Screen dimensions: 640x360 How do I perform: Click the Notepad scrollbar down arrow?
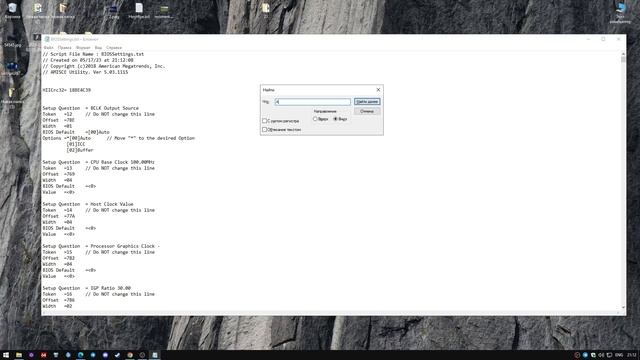tap(623, 307)
